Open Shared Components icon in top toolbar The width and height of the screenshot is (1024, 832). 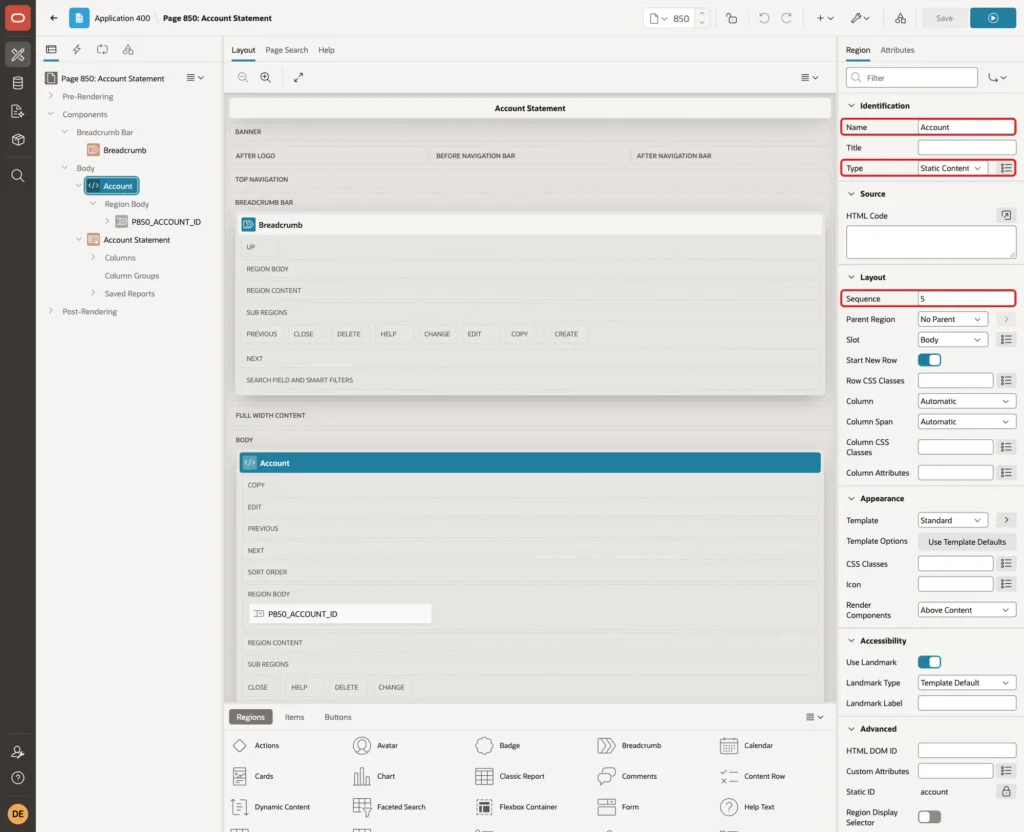pos(900,18)
